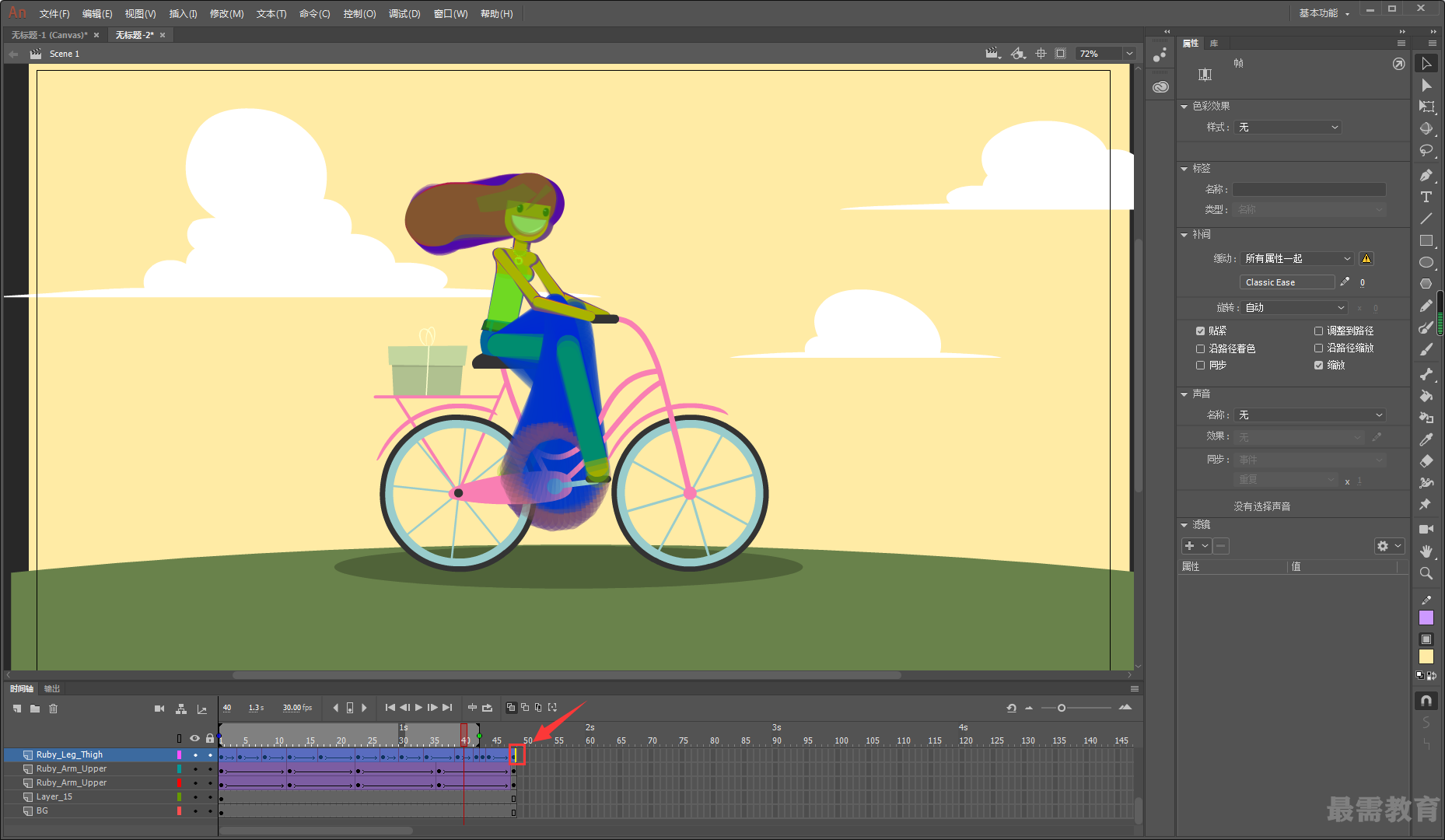Enable 调整到路径 checkbox
The height and width of the screenshot is (840, 1445).
coord(1318,331)
